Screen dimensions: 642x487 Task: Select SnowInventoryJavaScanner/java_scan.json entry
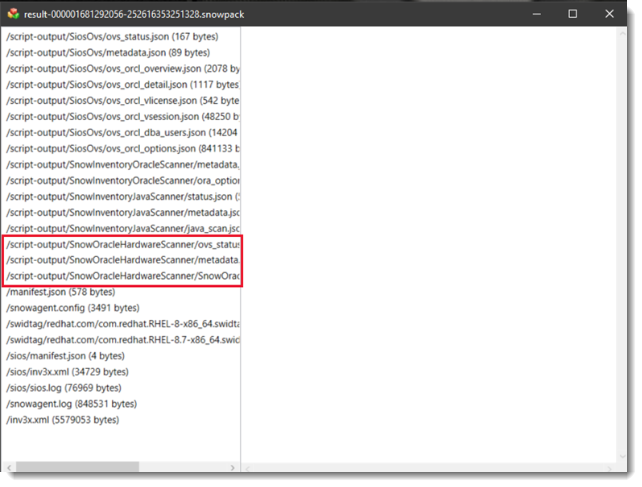pos(123,228)
